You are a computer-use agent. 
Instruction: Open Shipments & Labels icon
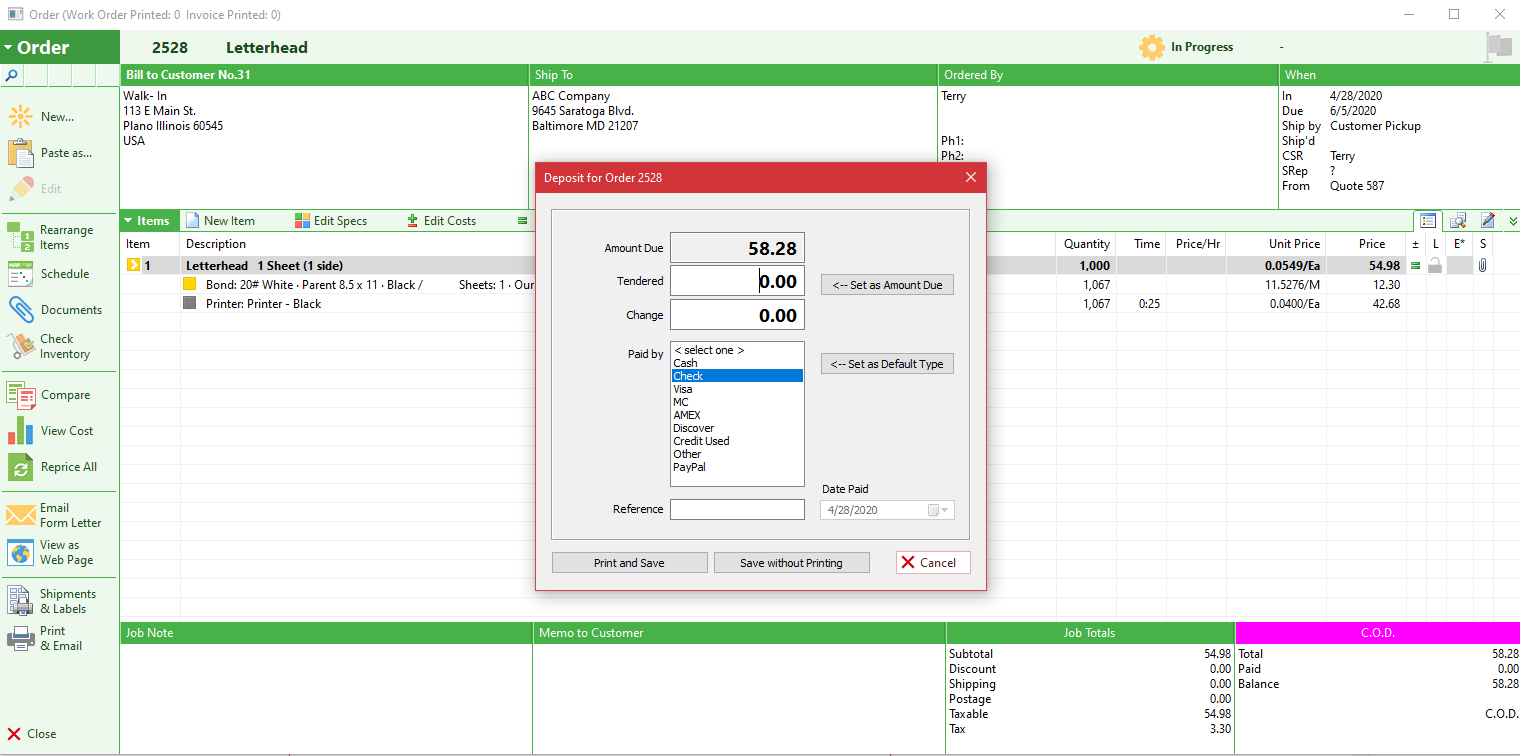pos(20,601)
